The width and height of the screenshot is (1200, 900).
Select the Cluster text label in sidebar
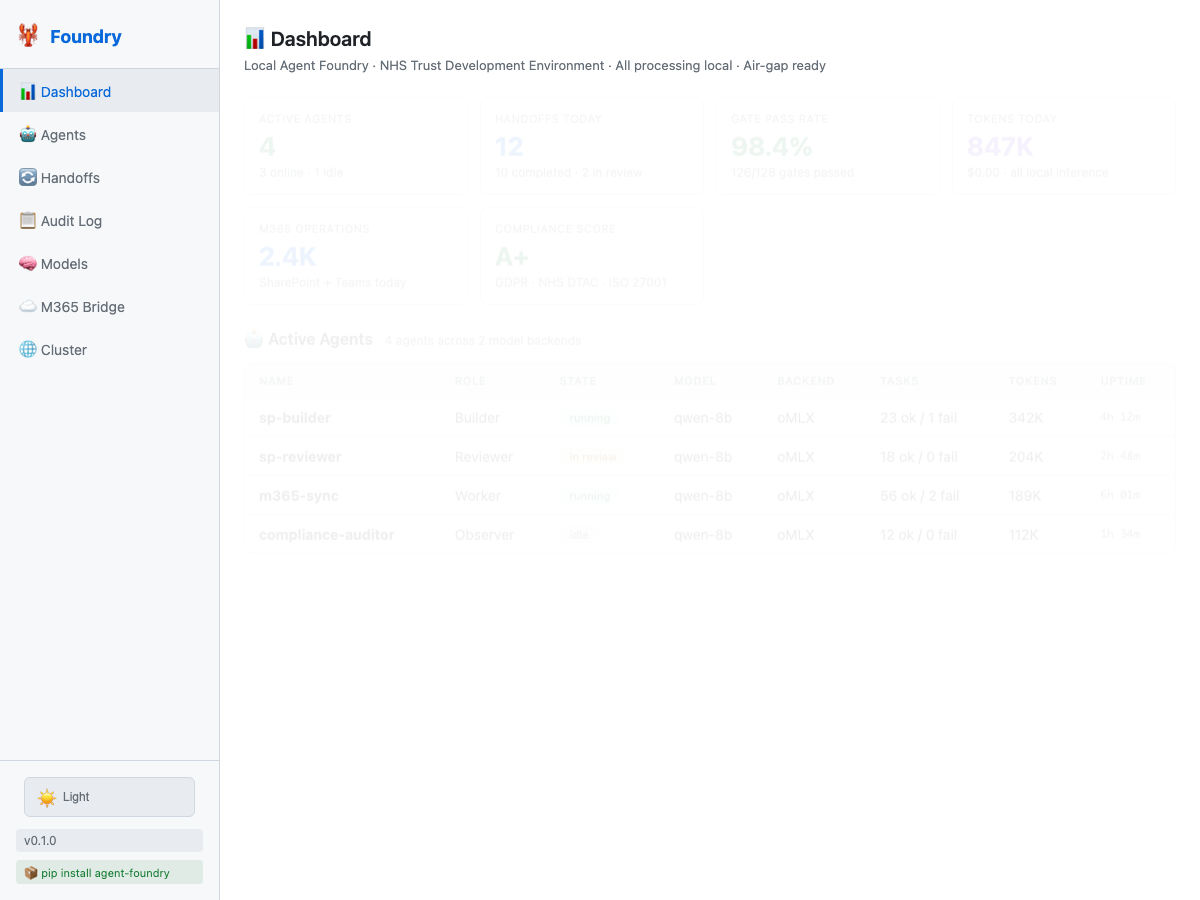pos(64,350)
